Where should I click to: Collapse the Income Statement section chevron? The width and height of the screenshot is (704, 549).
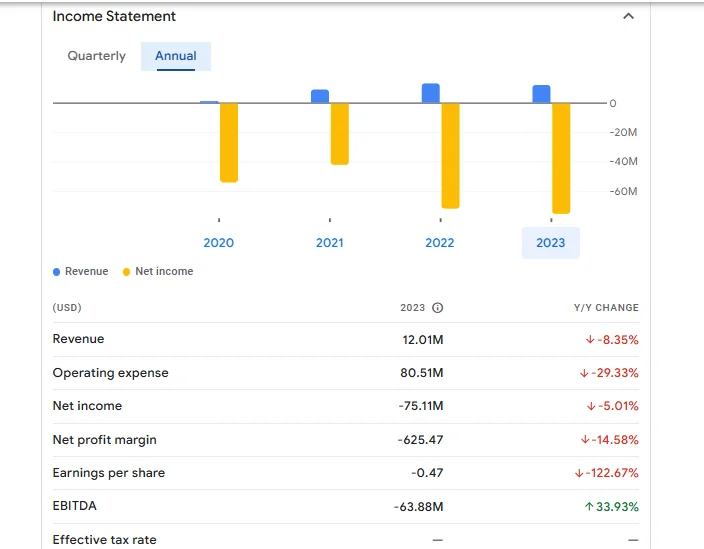(628, 17)
